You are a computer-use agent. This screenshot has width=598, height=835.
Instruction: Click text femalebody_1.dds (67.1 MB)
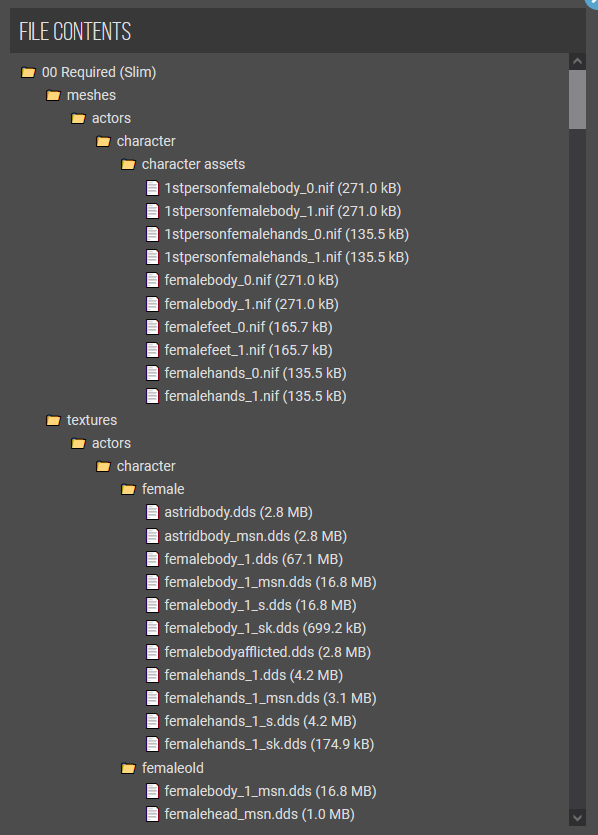click(253, 559)
